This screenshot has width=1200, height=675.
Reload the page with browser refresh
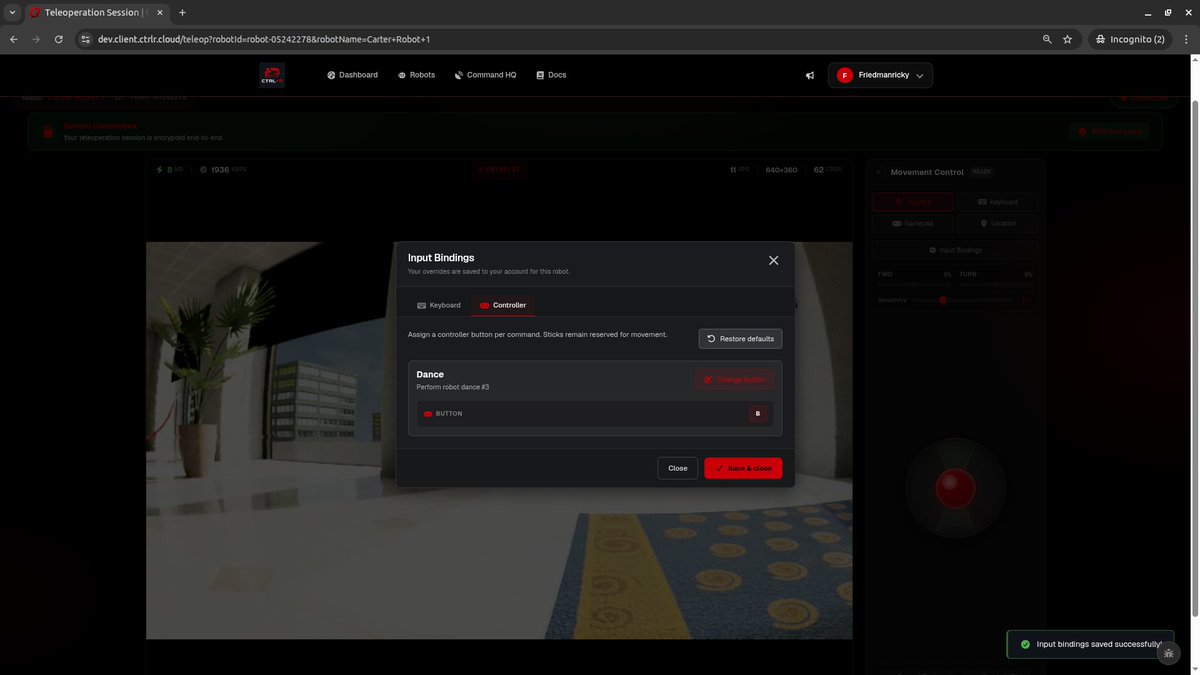(x=59, y=39)
